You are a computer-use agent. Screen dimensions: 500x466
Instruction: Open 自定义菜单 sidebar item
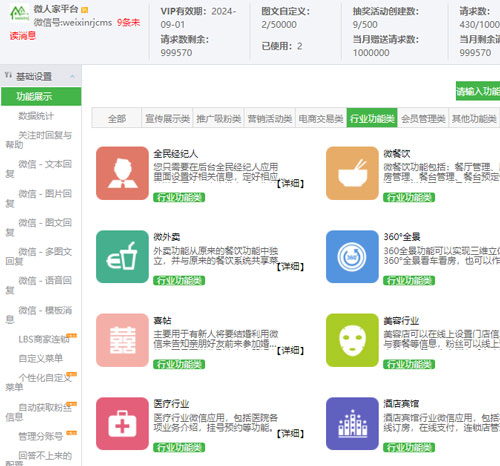pos(41,358)
